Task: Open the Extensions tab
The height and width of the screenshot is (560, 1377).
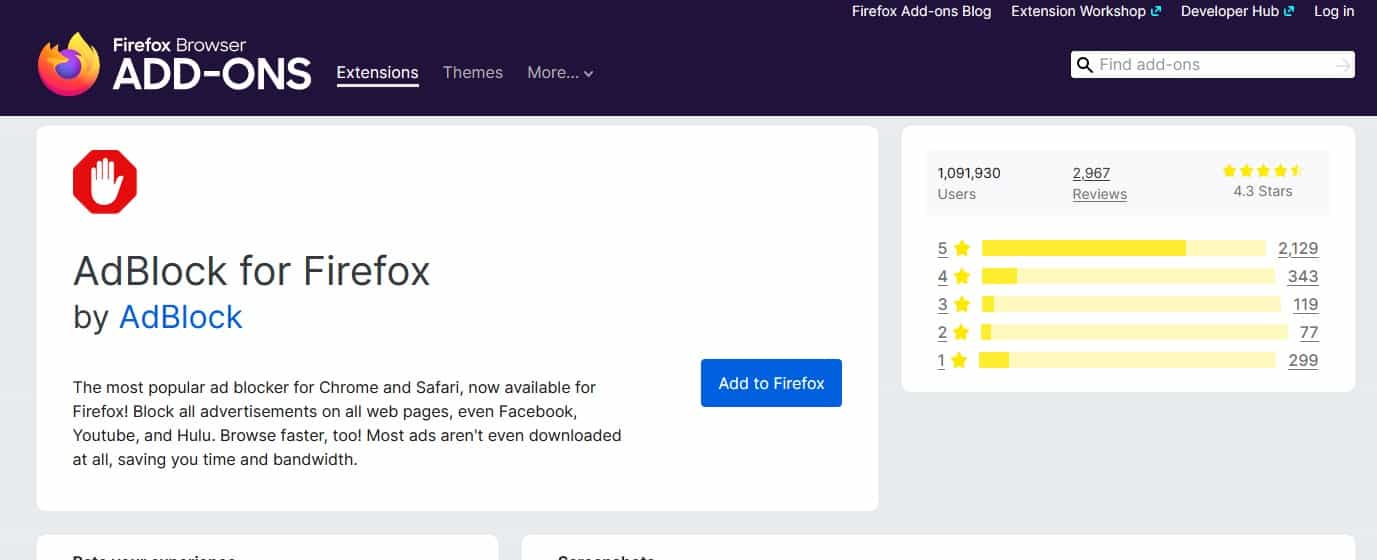Action: tap(377, 73)
